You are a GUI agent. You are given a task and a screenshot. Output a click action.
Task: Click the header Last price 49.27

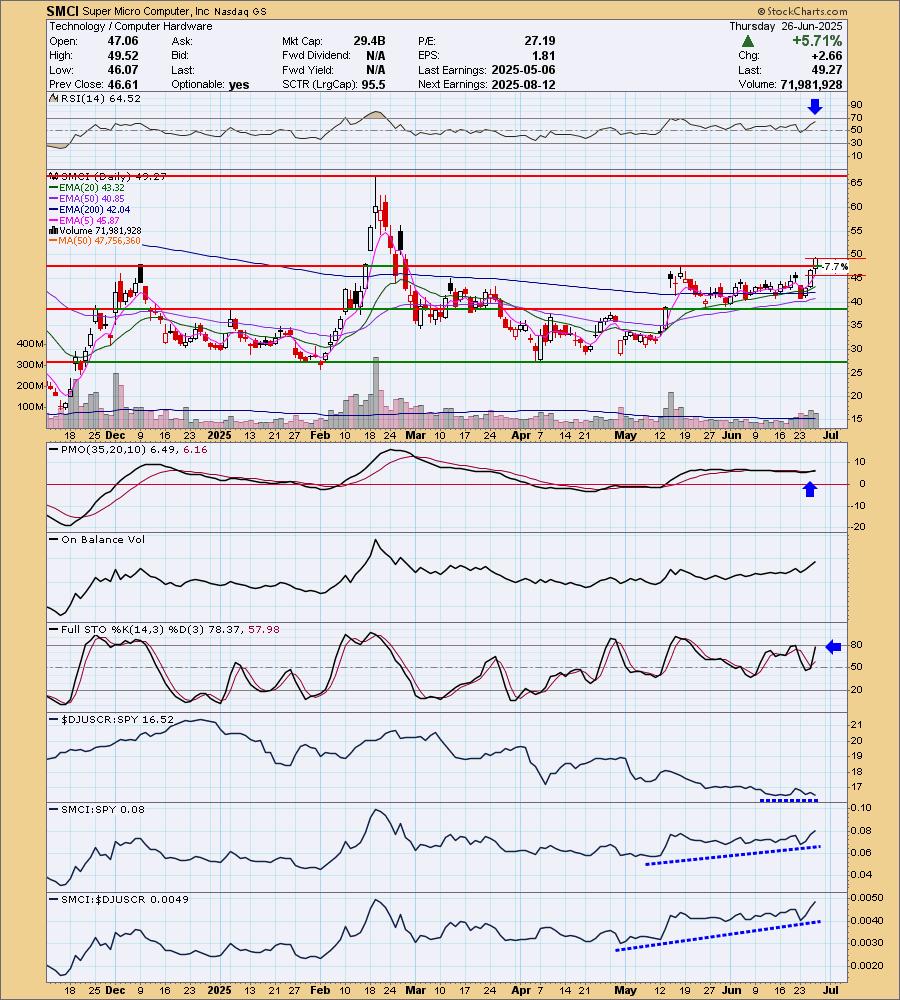(x=827, y=70)
